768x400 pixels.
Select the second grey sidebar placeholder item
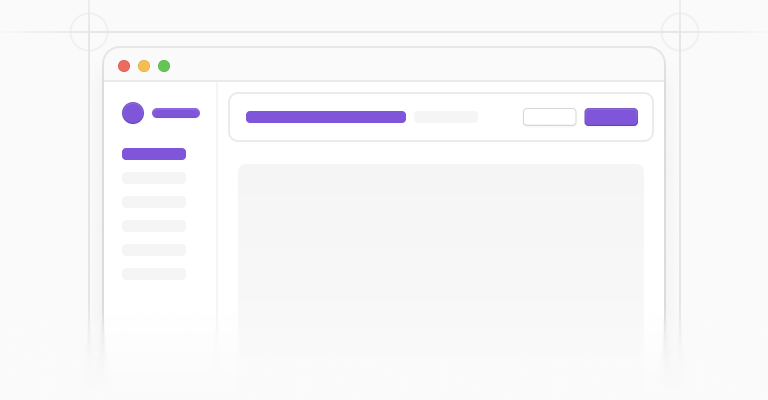[x=154, y=202]
